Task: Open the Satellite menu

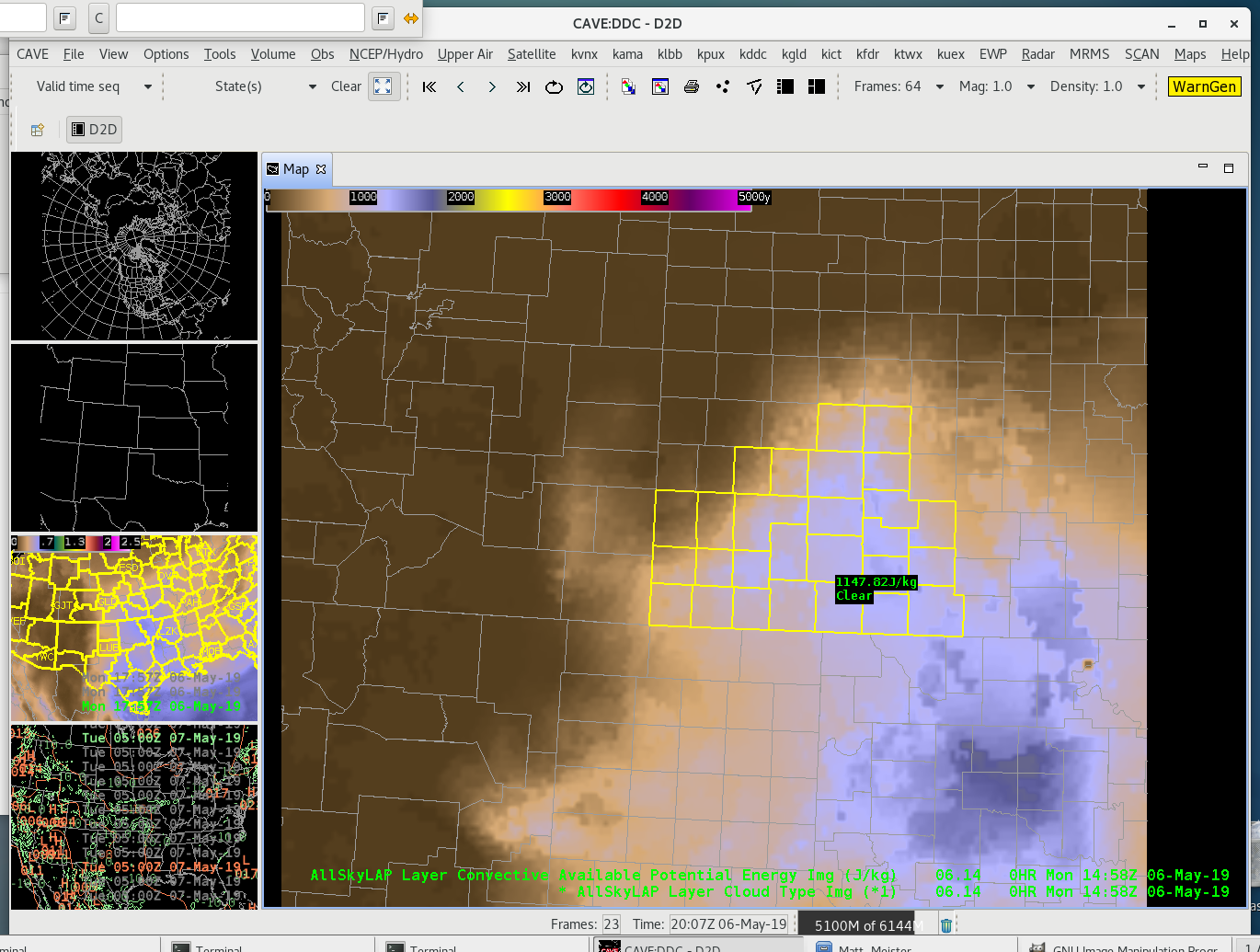Action: (531, 54)
